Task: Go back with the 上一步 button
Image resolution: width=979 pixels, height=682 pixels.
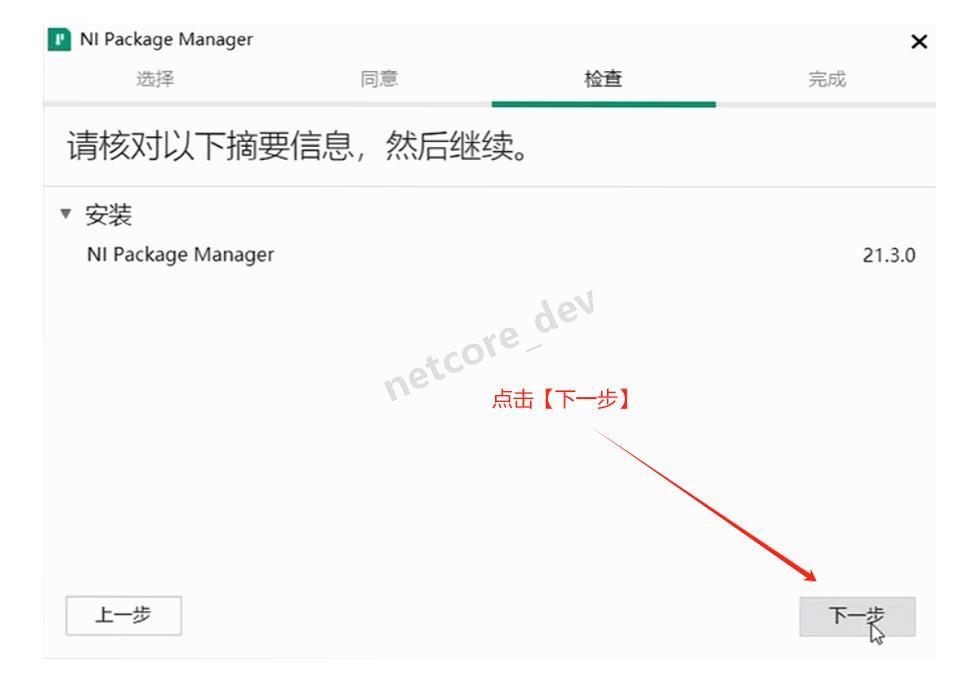Action: click(x=124, y=616)
